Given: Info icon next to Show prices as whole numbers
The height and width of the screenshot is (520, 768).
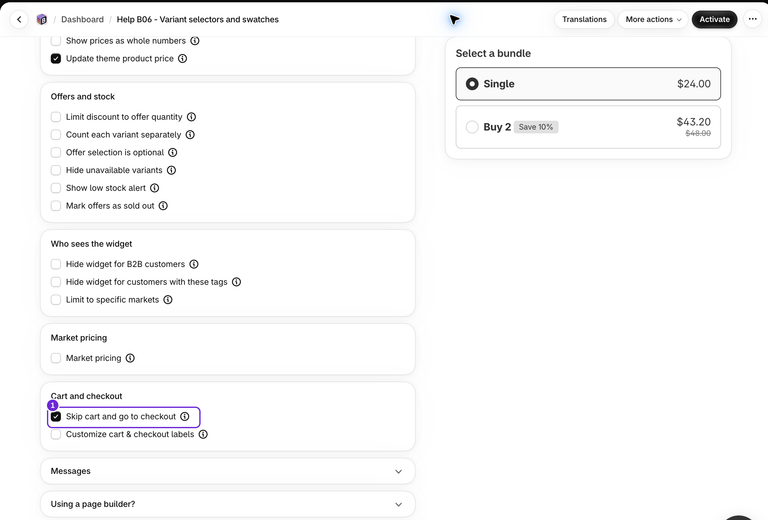Looking at the screenshot, I should (x=195, y=41).
